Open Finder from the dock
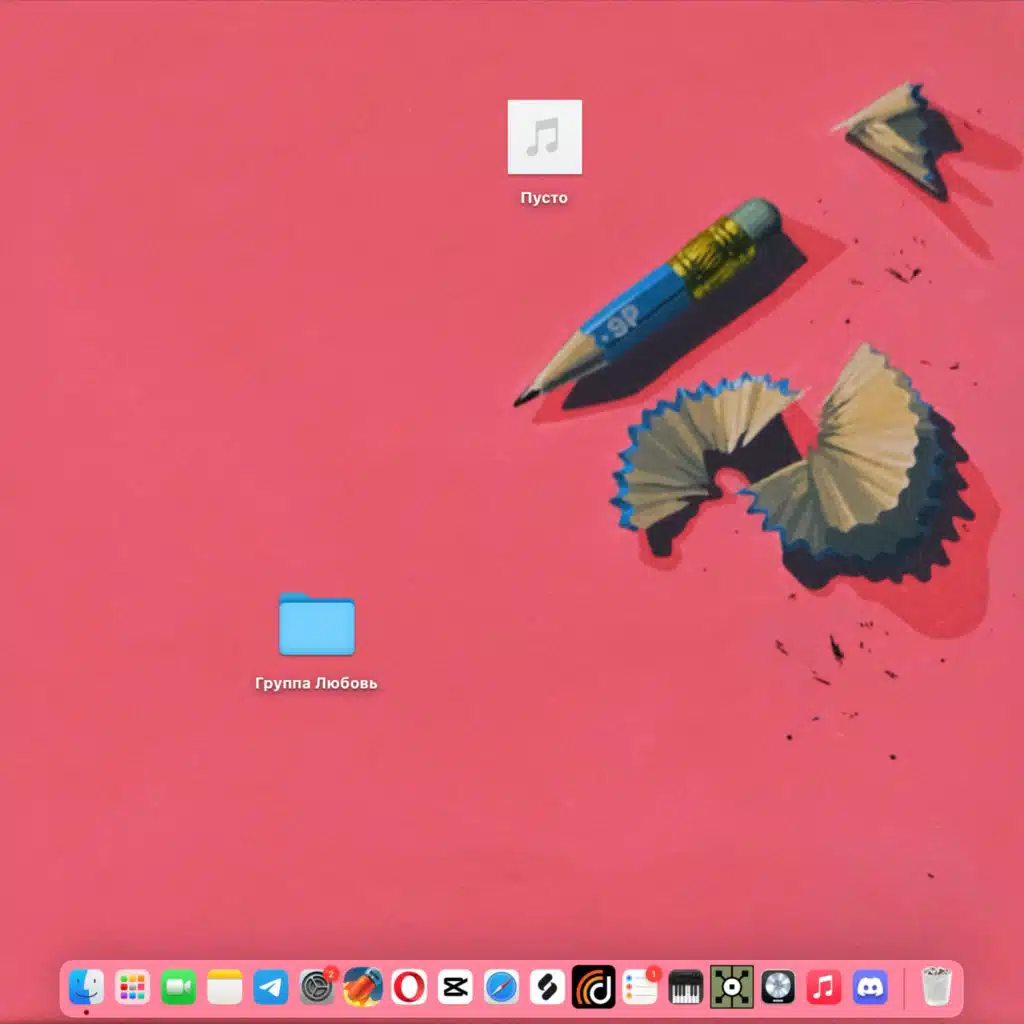The height and width of the screenshot is (1024, 1024). (x=86, y=987)
